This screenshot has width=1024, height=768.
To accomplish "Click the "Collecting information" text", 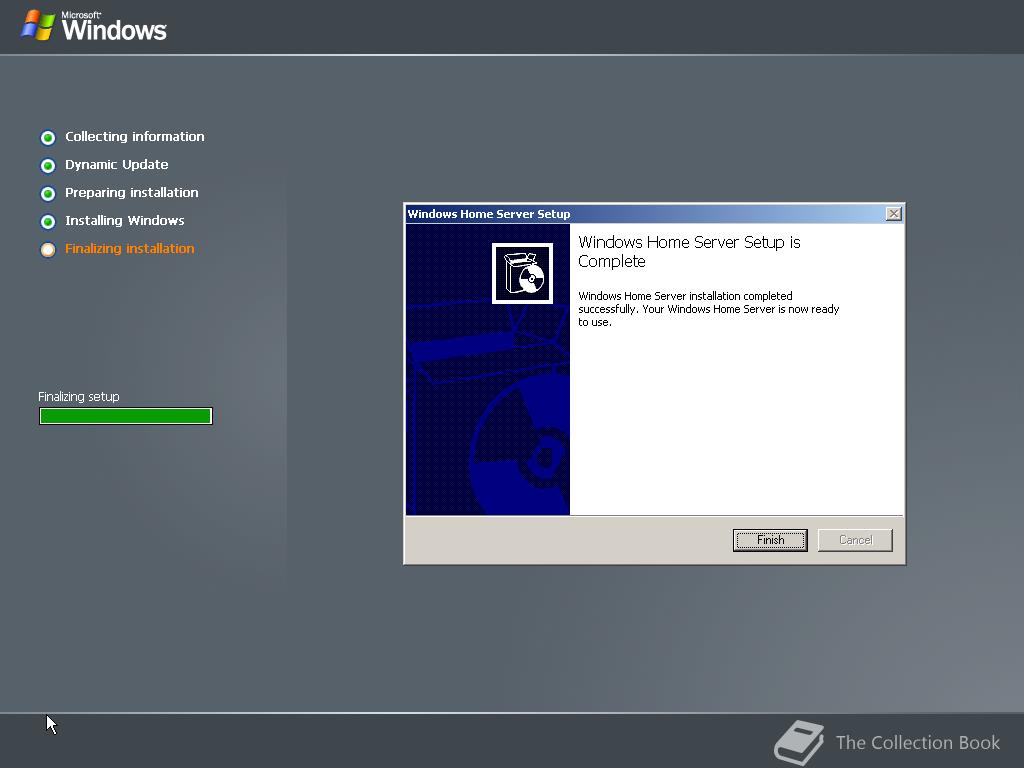I will pyautogui.click(x=135, y=136).
